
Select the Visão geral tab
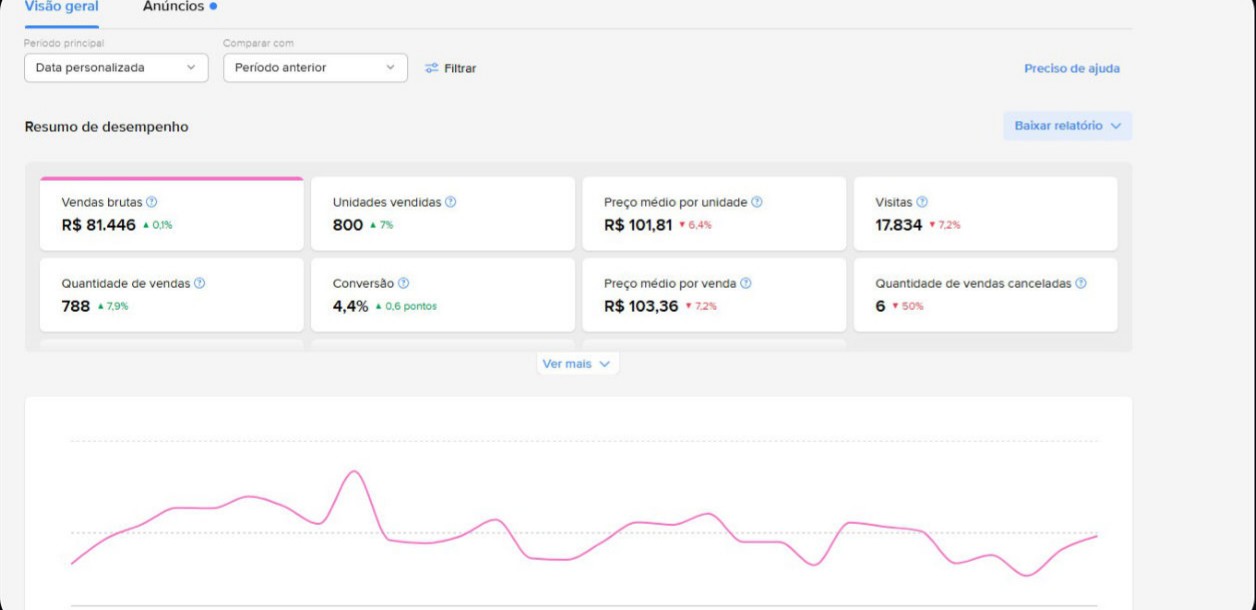click(x=61, y=7)
